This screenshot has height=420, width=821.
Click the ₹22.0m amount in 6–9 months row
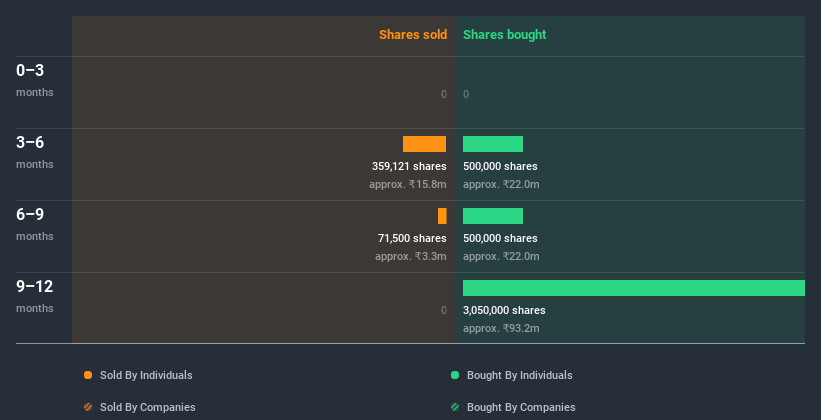(501, 257)
